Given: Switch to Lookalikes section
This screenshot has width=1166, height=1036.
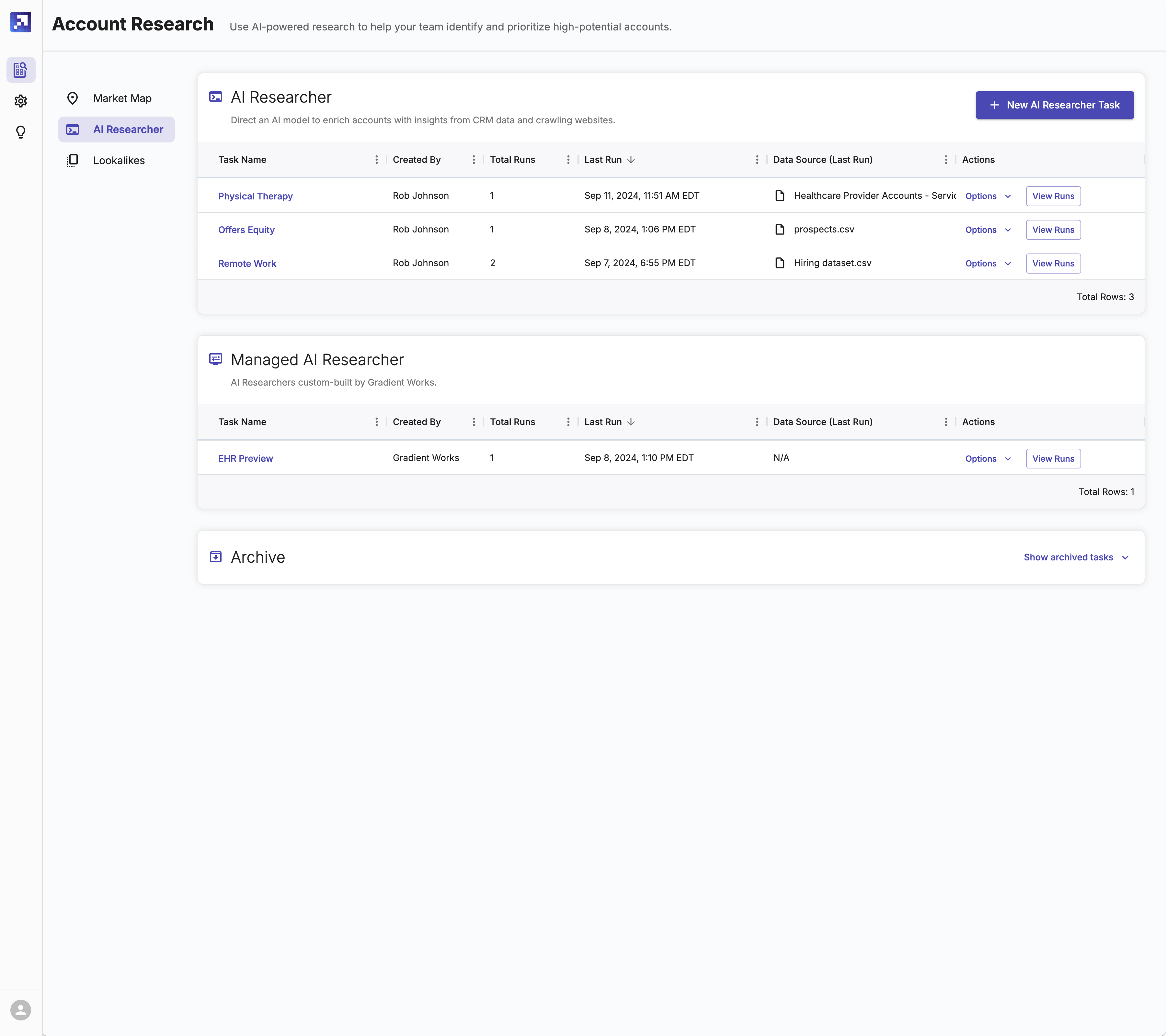Looking at the screenshot, I should coord(119,160).
